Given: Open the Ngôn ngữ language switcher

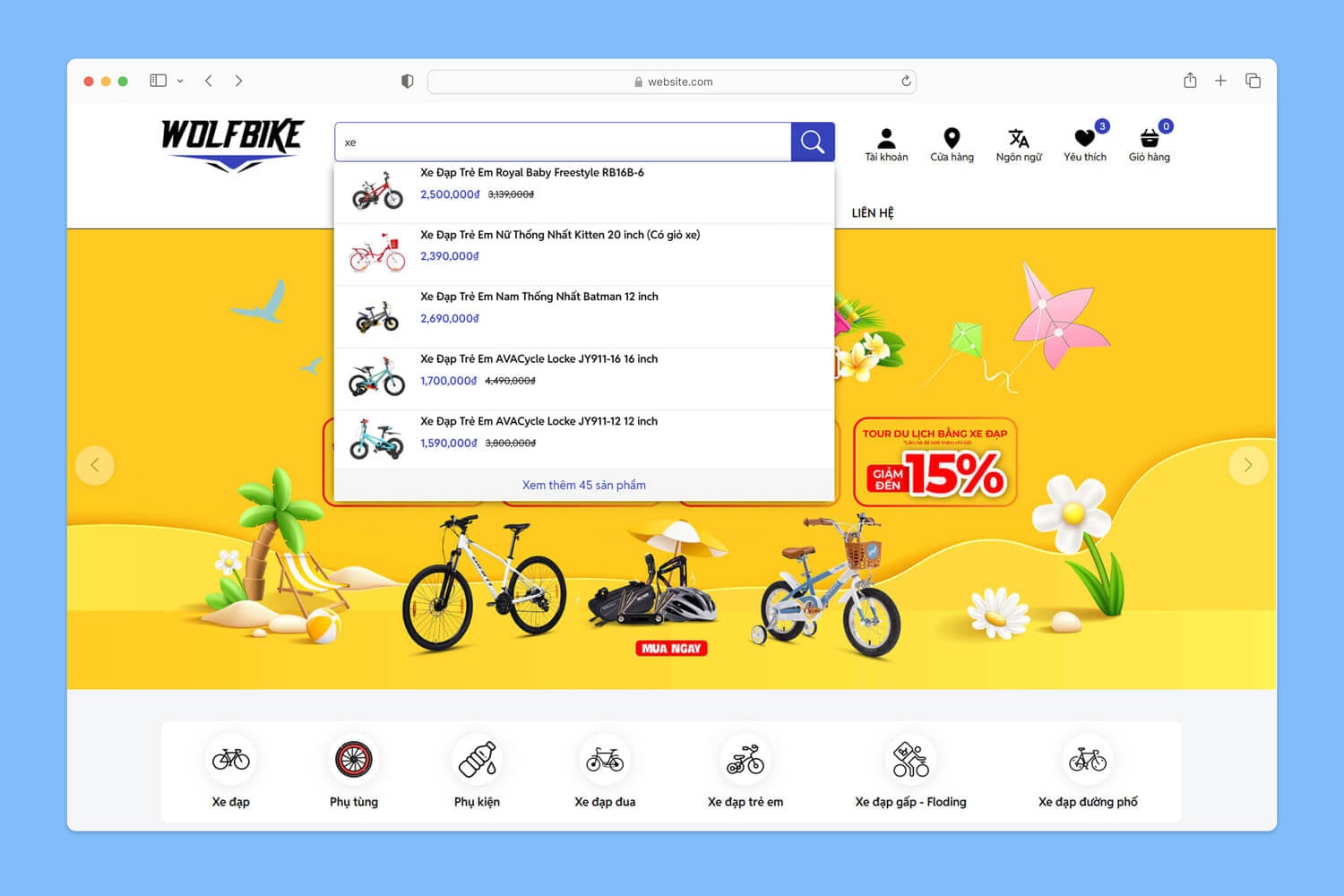Looking at the screenshot, I should point(1019,143).
